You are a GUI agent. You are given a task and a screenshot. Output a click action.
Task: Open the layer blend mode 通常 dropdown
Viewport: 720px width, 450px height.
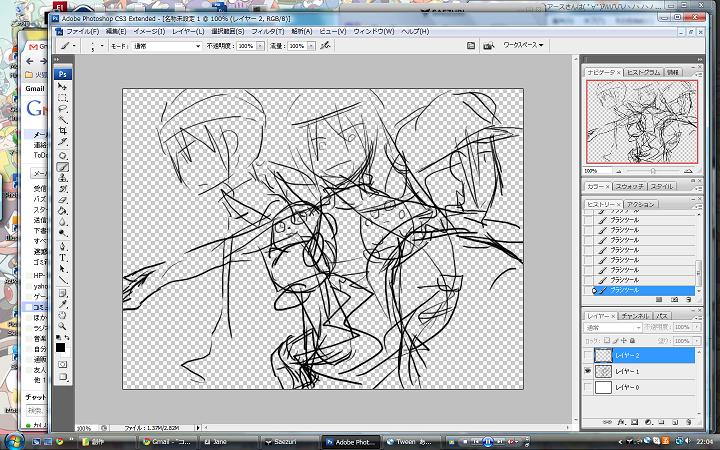coord(613,327)
